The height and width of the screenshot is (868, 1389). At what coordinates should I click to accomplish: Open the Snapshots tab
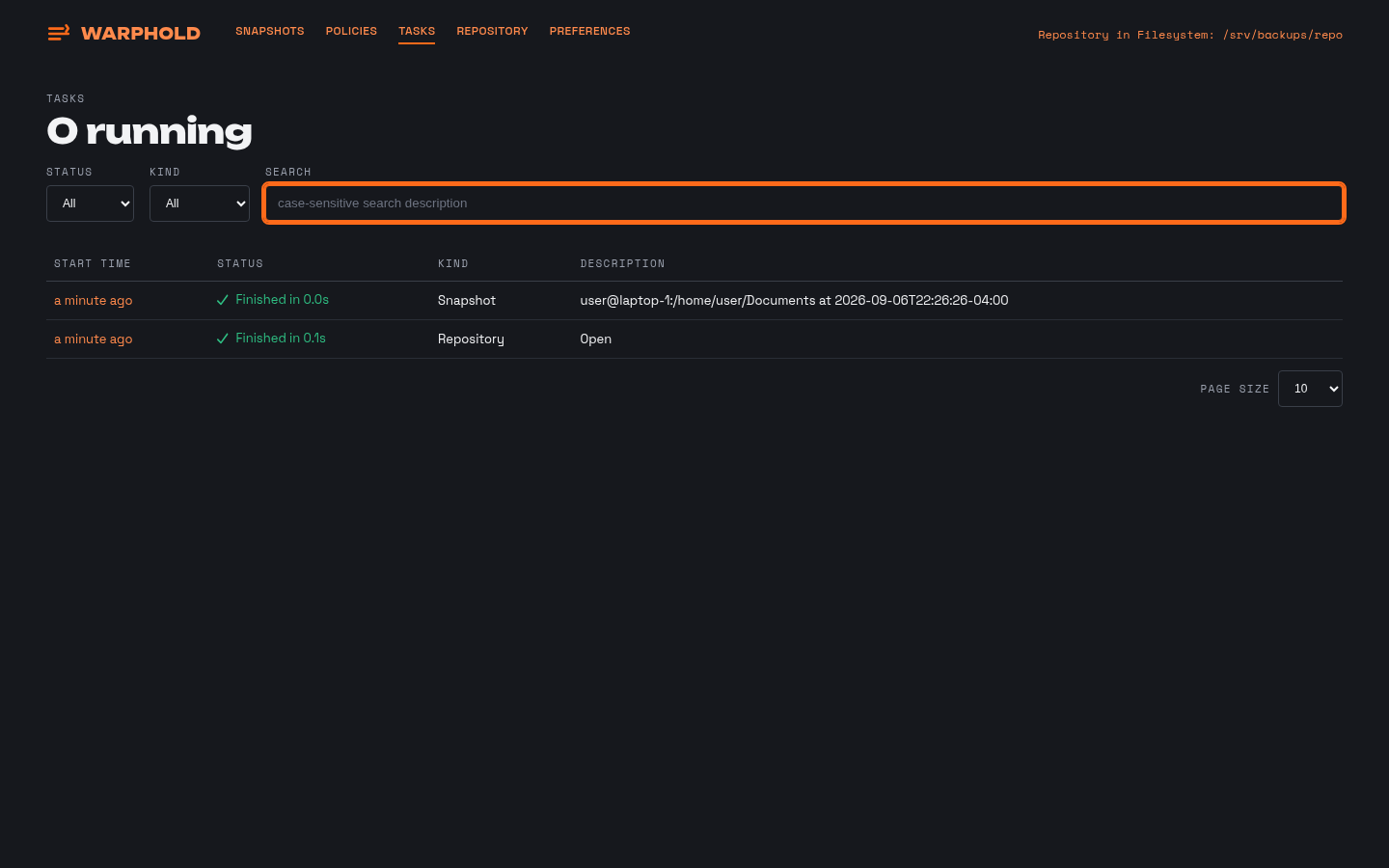click(x=270, y=31)
